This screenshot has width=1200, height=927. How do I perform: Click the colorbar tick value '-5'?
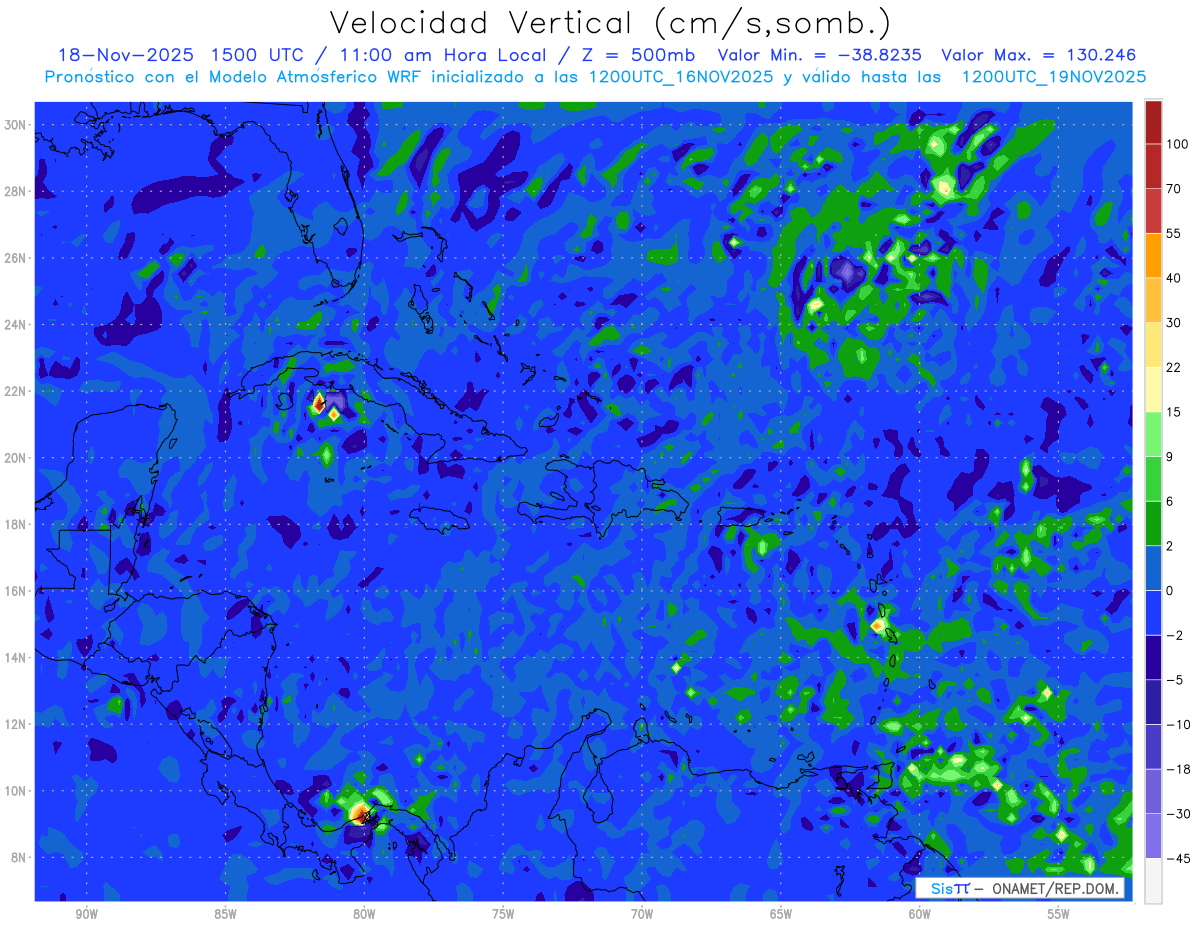coord(1174,680)
